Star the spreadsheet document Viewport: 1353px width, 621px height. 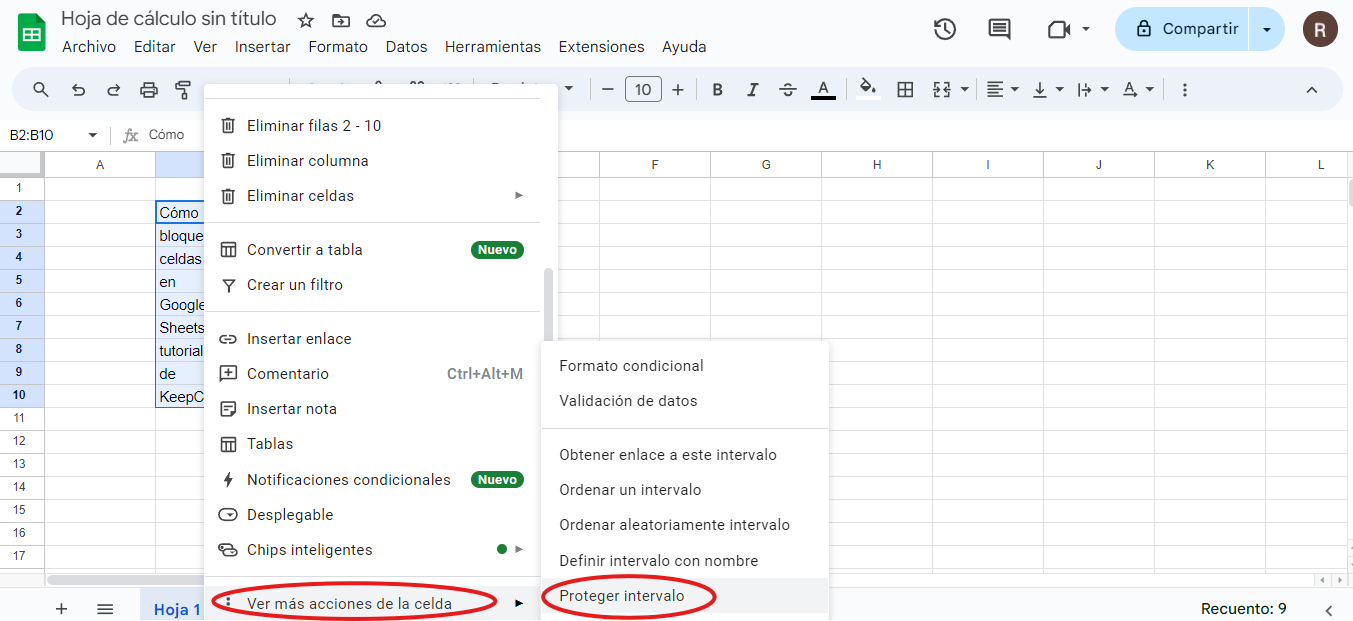coord(306,20)
